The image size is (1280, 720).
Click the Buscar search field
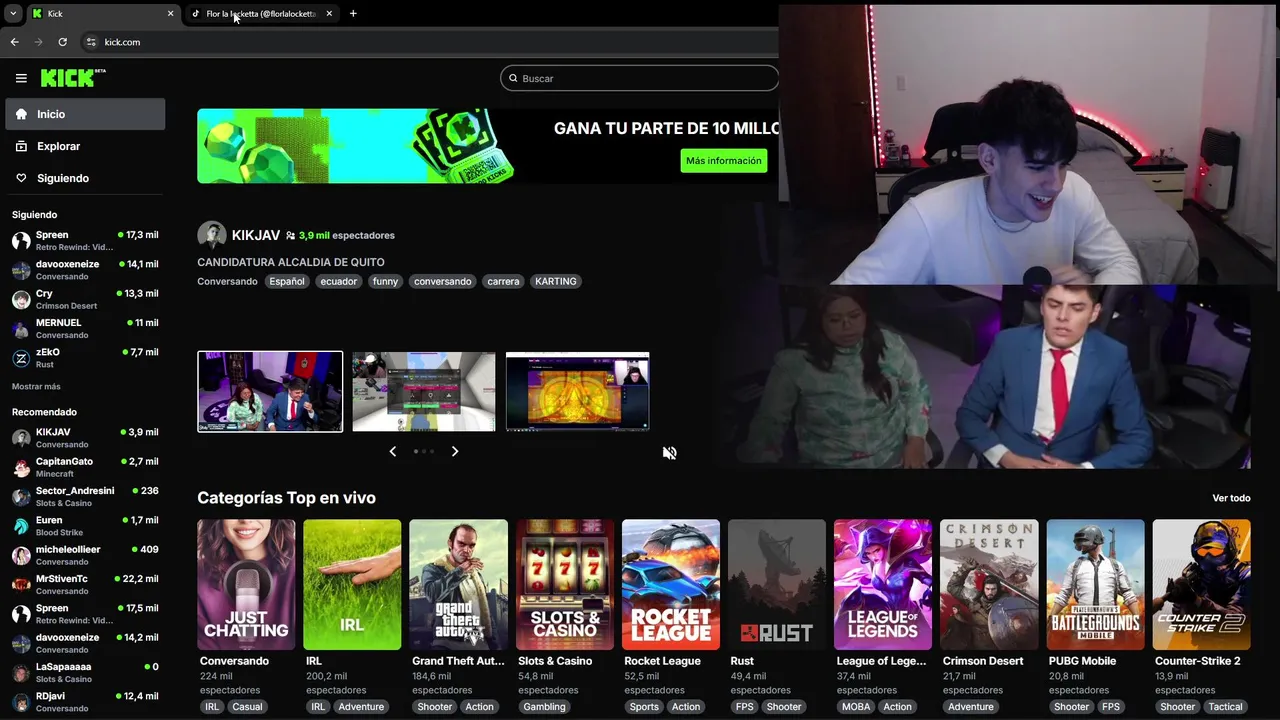(x=640, y=78)
